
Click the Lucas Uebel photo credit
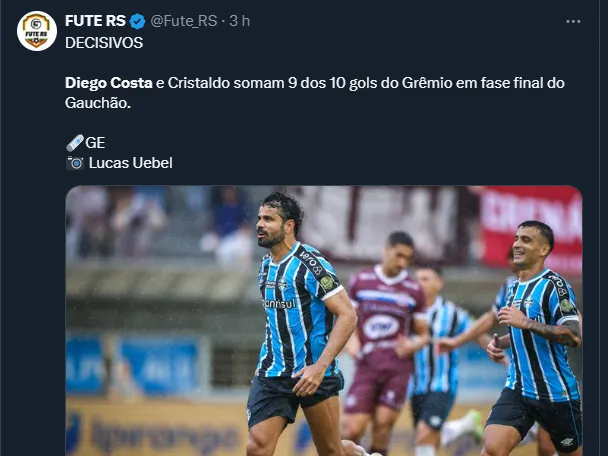tap(131, 163)
